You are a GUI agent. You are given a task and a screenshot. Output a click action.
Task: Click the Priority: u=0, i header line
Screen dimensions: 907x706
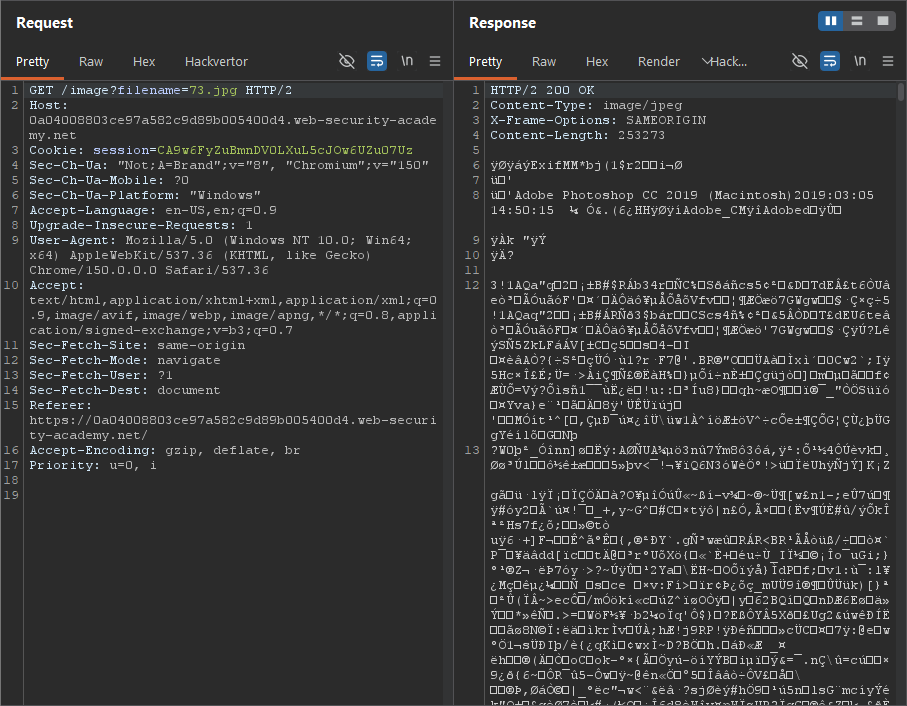pos(93,465)
